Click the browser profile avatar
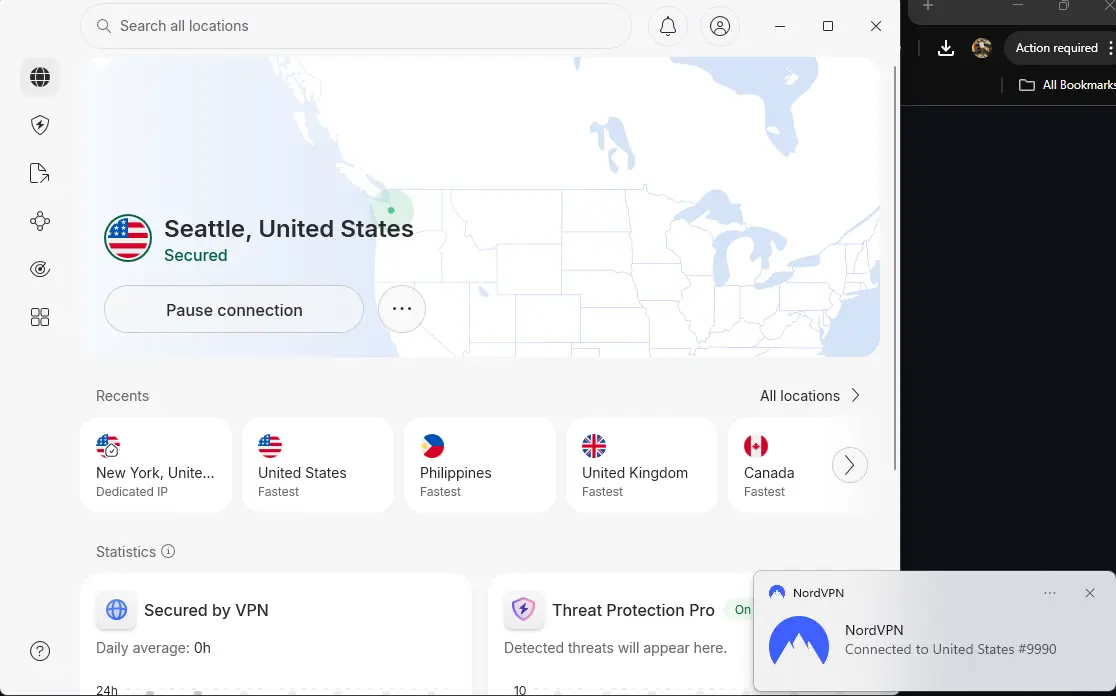The height and width of the screenshot is (696, 1116). tap(981, 48)
